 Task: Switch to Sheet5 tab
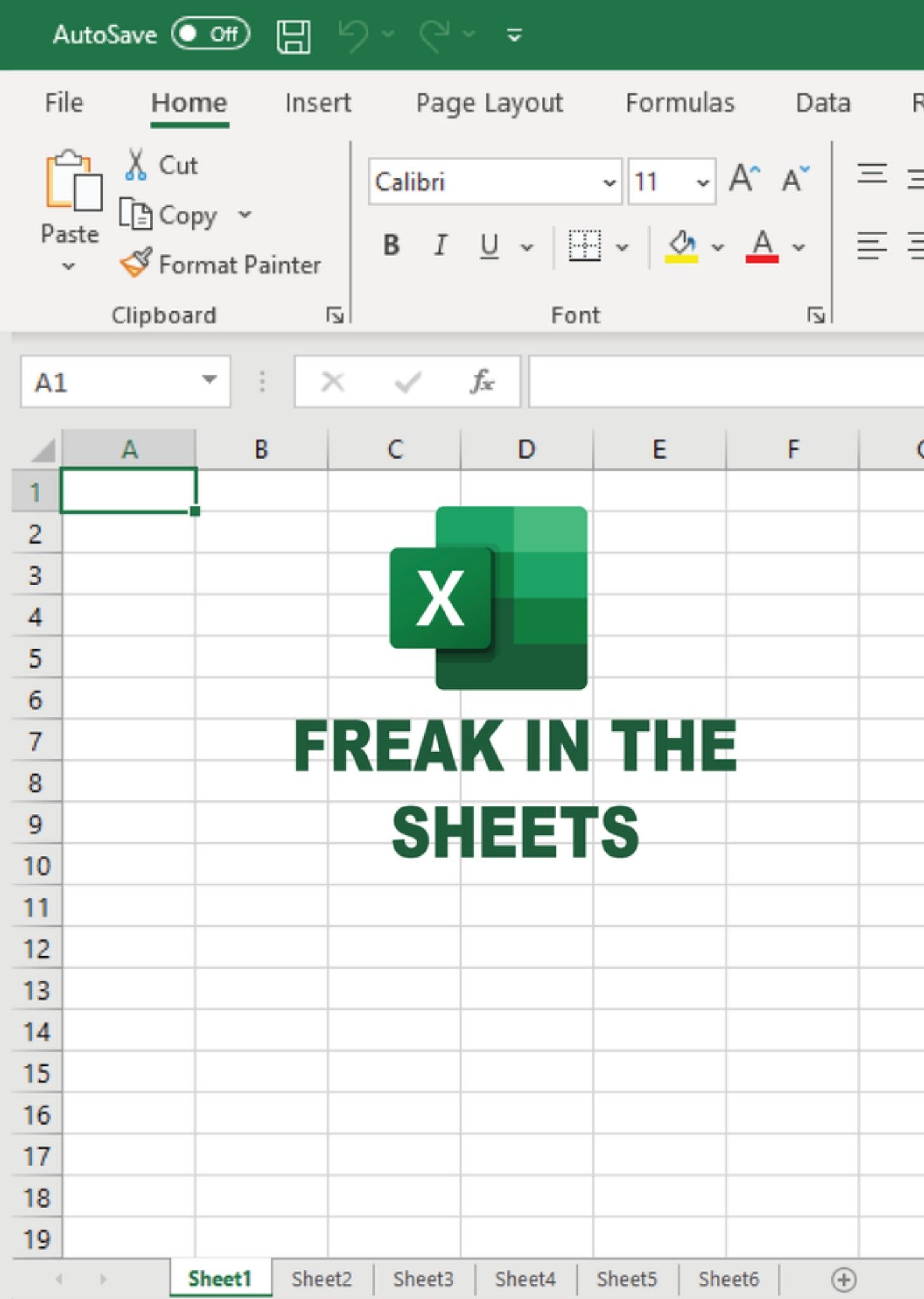coord(627,1278)
